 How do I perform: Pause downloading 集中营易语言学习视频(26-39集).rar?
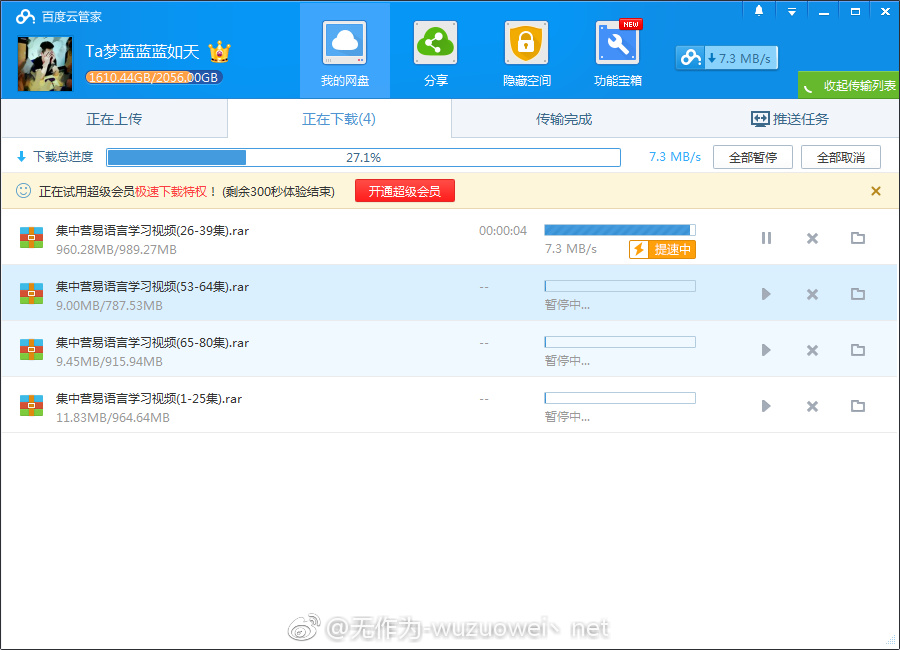[x=766, y=238]
